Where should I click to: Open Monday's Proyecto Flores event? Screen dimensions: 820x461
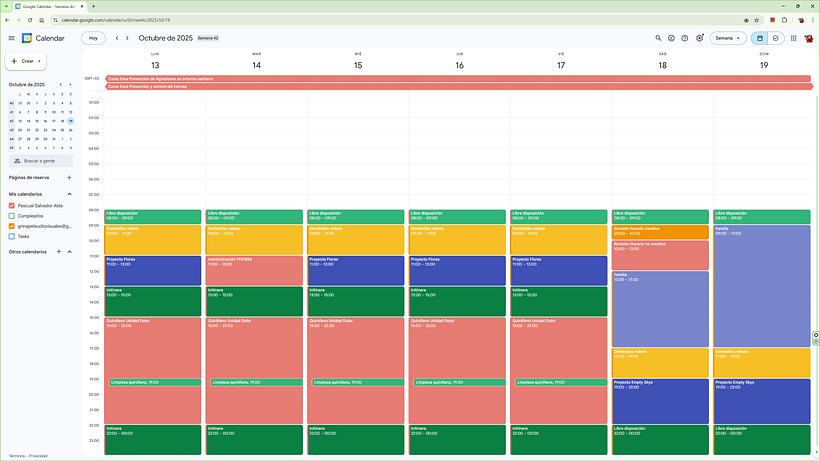[x=154, y=270]
